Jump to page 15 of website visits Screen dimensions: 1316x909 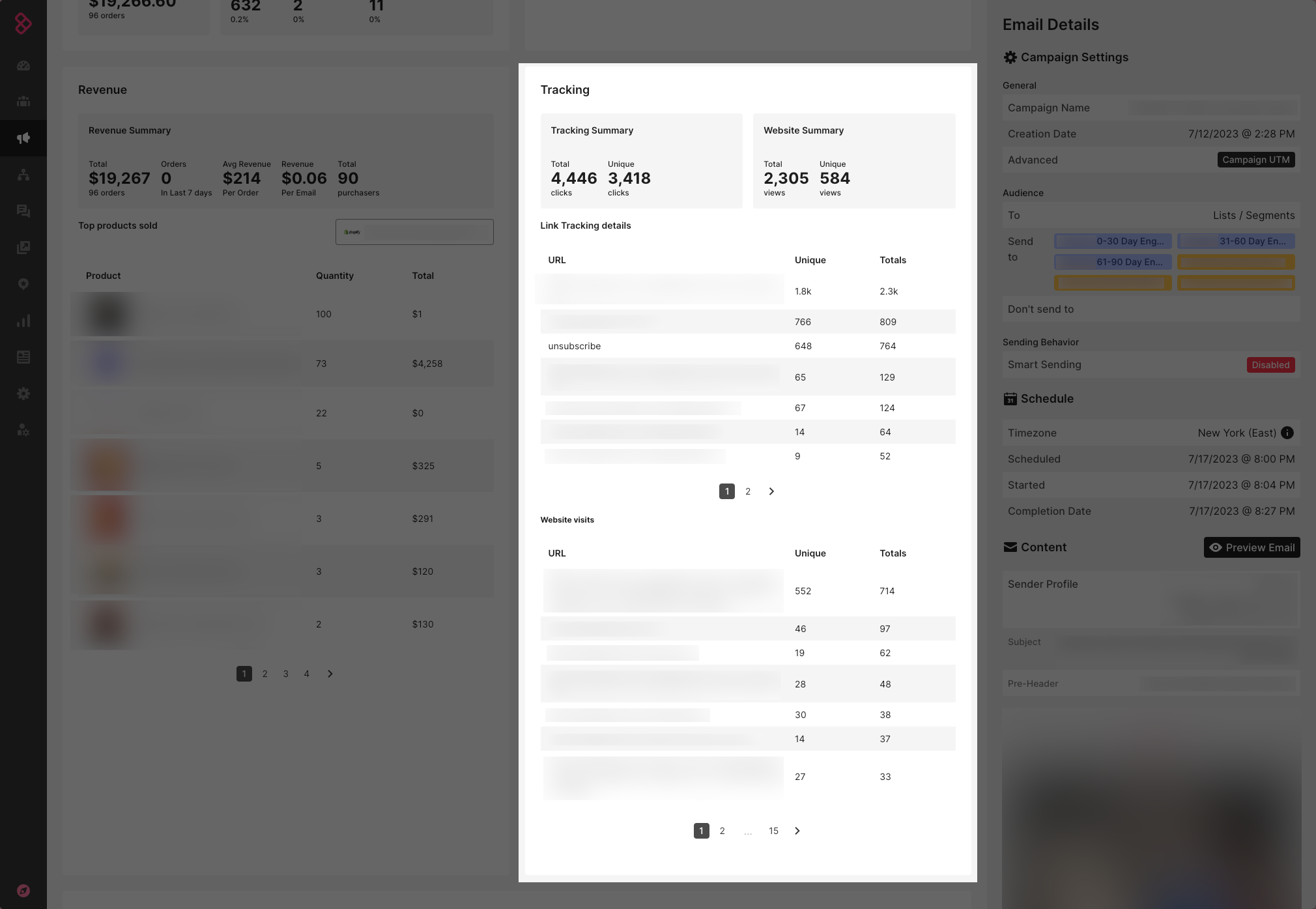click(773, 831)
